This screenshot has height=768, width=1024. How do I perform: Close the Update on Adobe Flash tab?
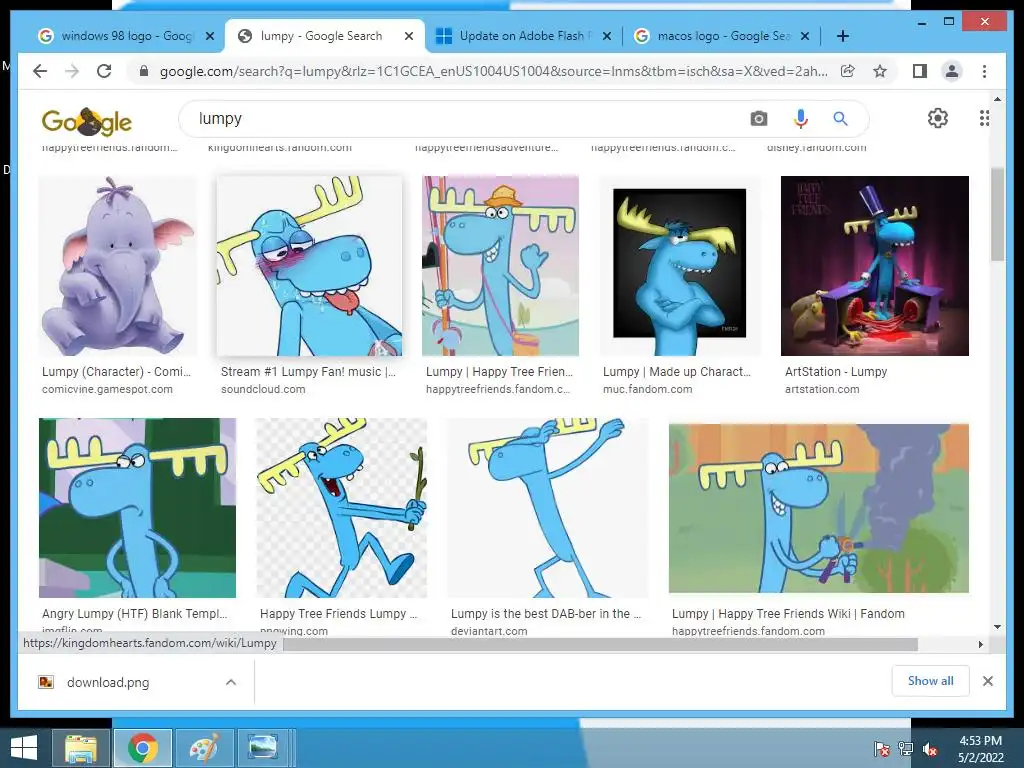coord(607,36)
